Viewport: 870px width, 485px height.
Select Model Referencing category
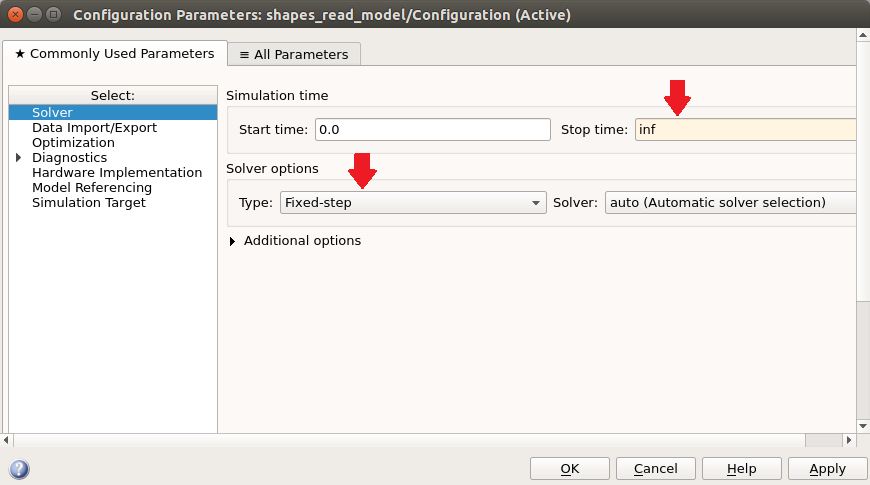click(92, 188)
